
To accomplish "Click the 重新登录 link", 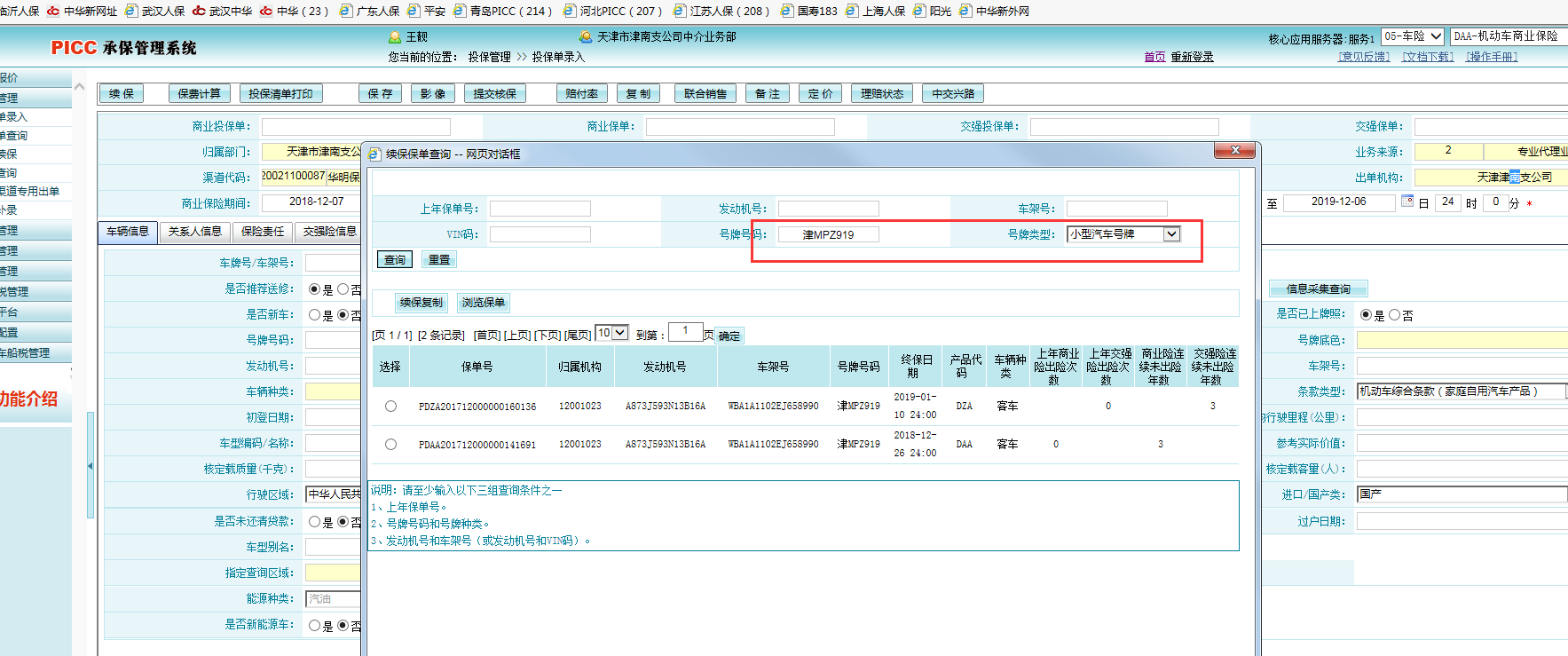I will 1191,57.
